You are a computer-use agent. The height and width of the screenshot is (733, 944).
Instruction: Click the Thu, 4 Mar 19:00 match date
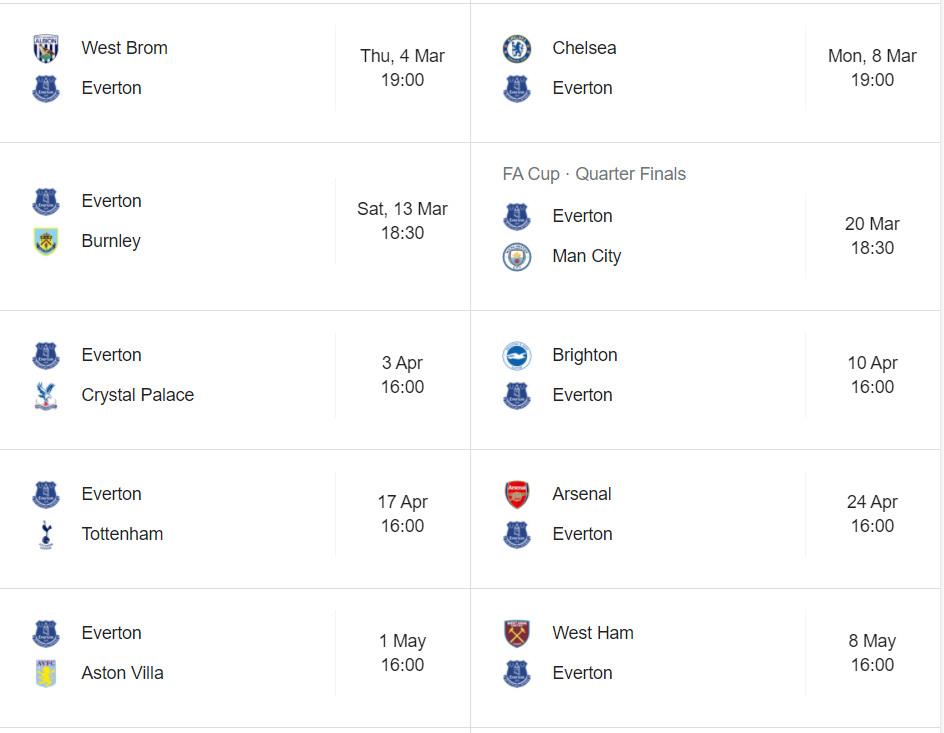pos(402,68)
